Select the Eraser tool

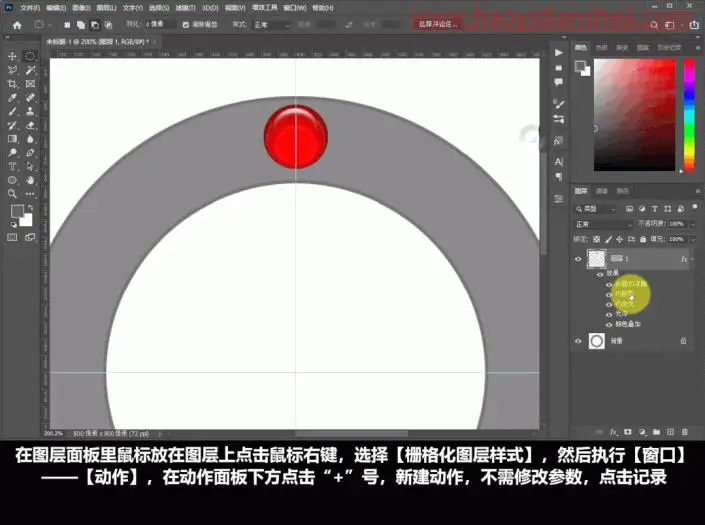pyautogui.click(x=30, y=125)
